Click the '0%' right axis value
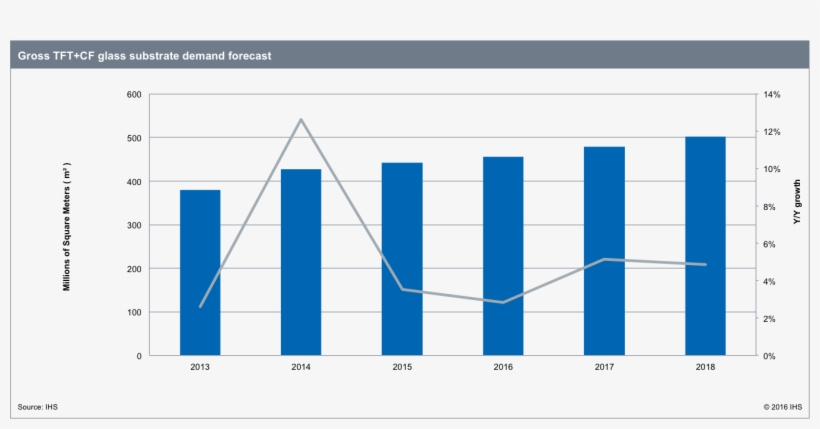The image size is (820, 429). click(x=769, y=356)
